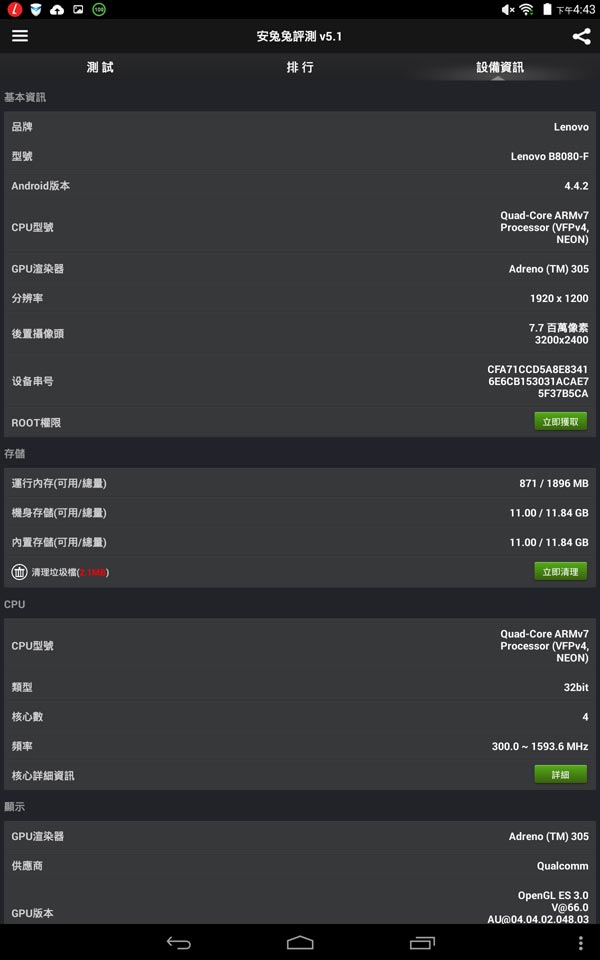Switch to the 測試 tab

(100, 67)
